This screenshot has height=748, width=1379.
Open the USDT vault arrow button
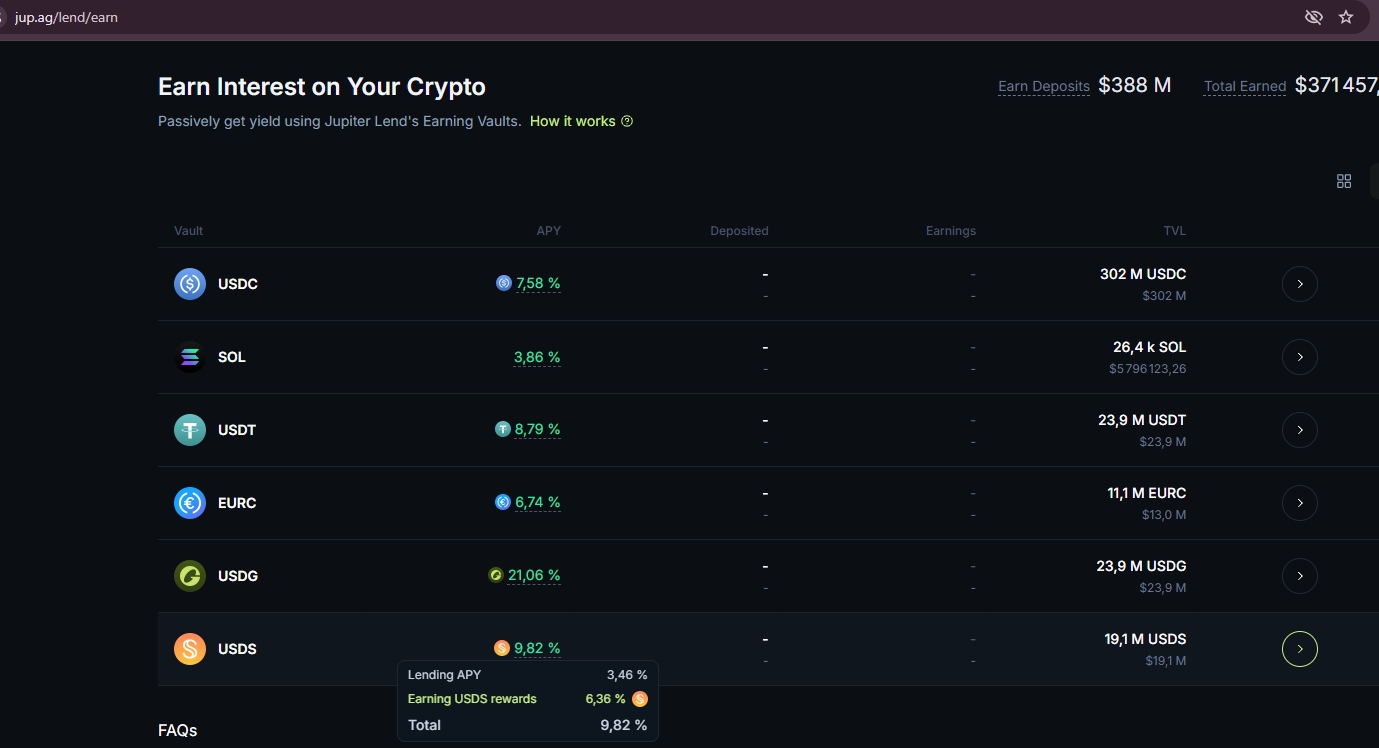(x=1300, y=430)
